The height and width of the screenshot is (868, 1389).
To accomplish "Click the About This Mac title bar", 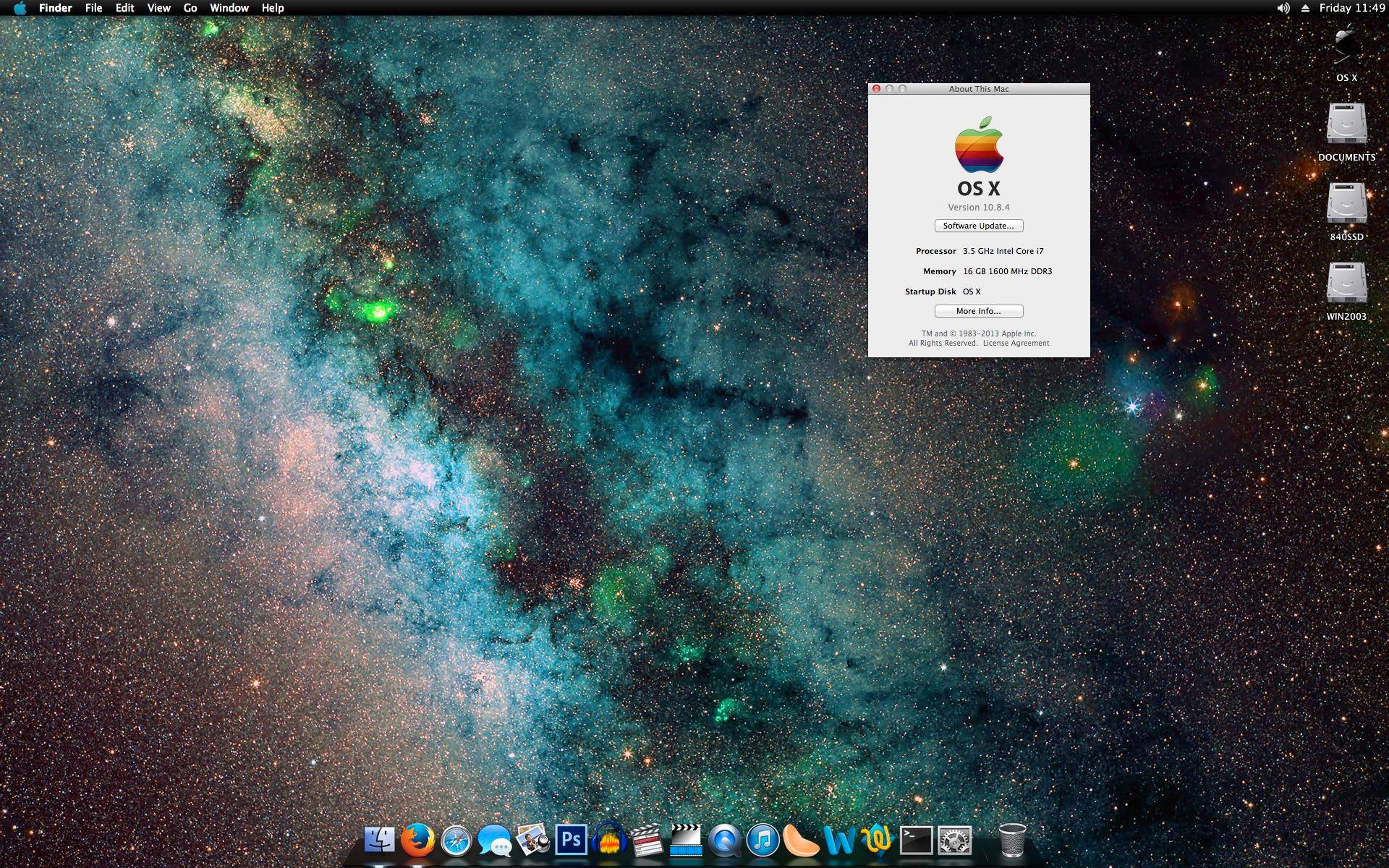I will tap(979, 89).
